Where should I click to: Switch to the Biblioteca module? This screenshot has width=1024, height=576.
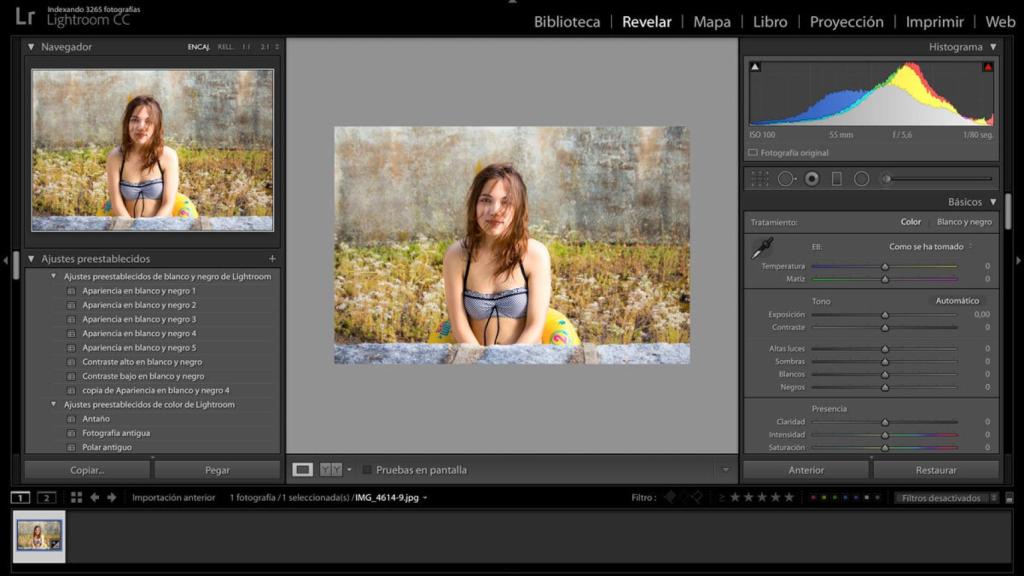click(x=565, y=21)
